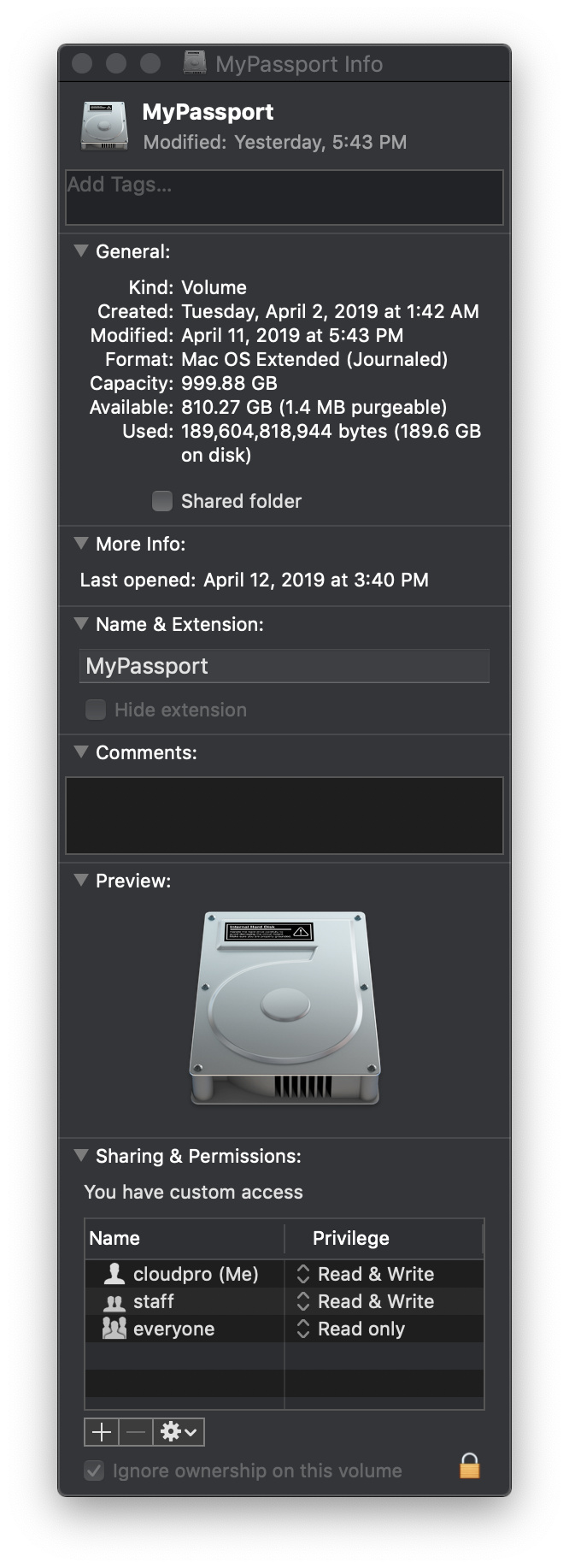This screenshot has height=1568, width=569.
Task: Add a user with the plus button
Action: tap(102, 1431)
